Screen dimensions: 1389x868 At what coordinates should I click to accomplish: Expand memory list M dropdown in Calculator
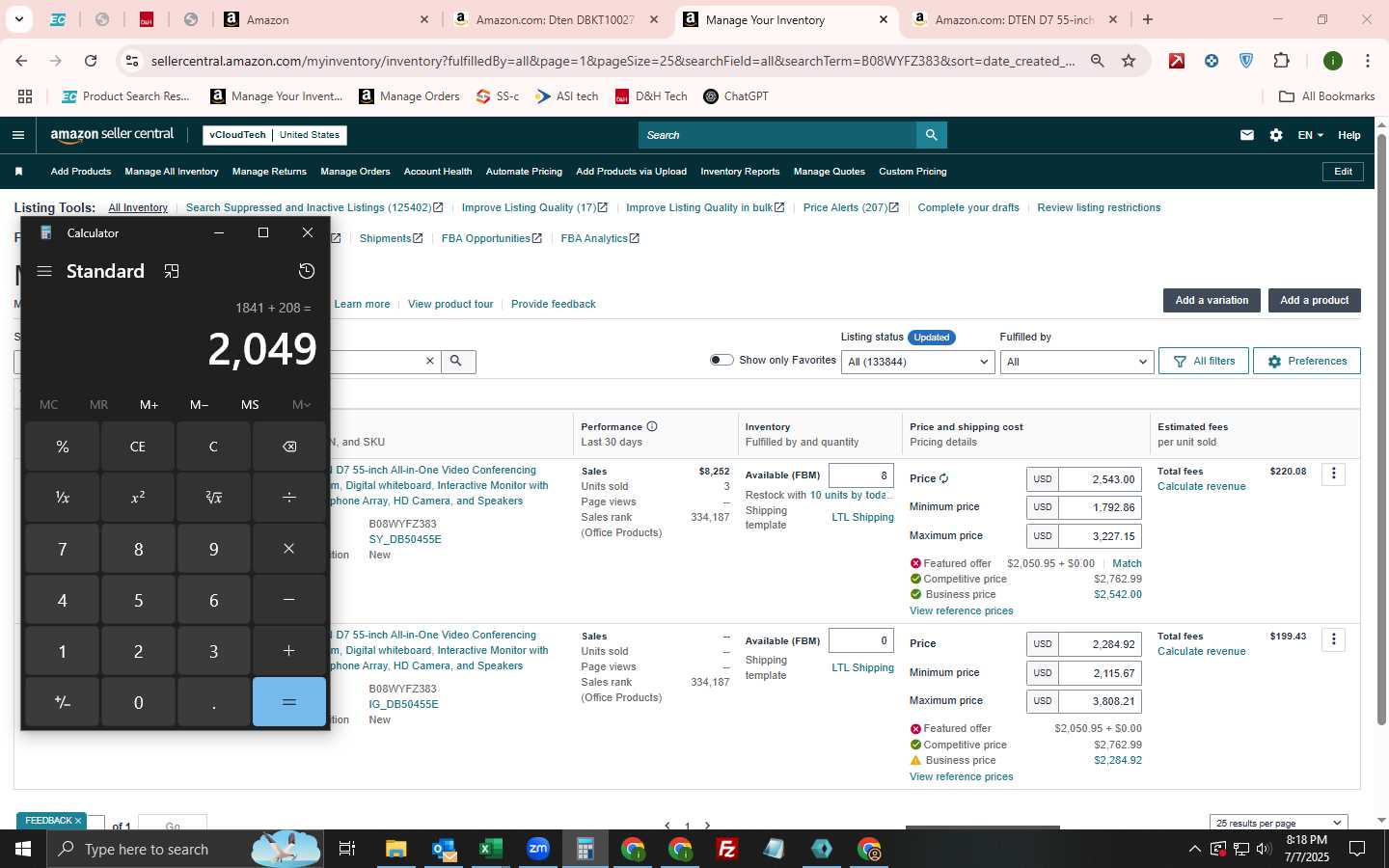tap(301, 404)
